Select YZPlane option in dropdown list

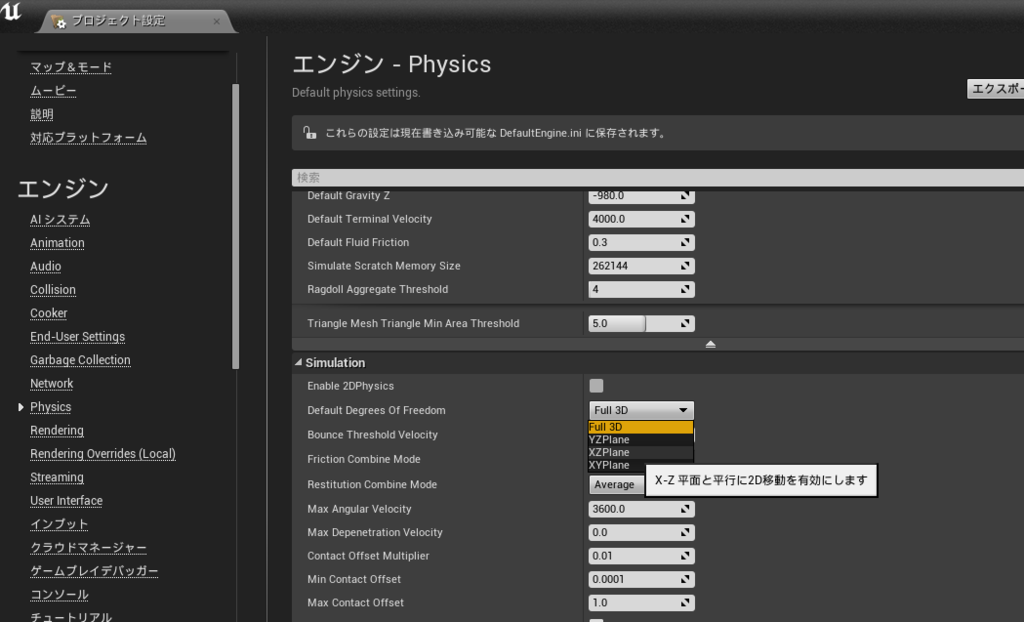[x=641, y=440]
